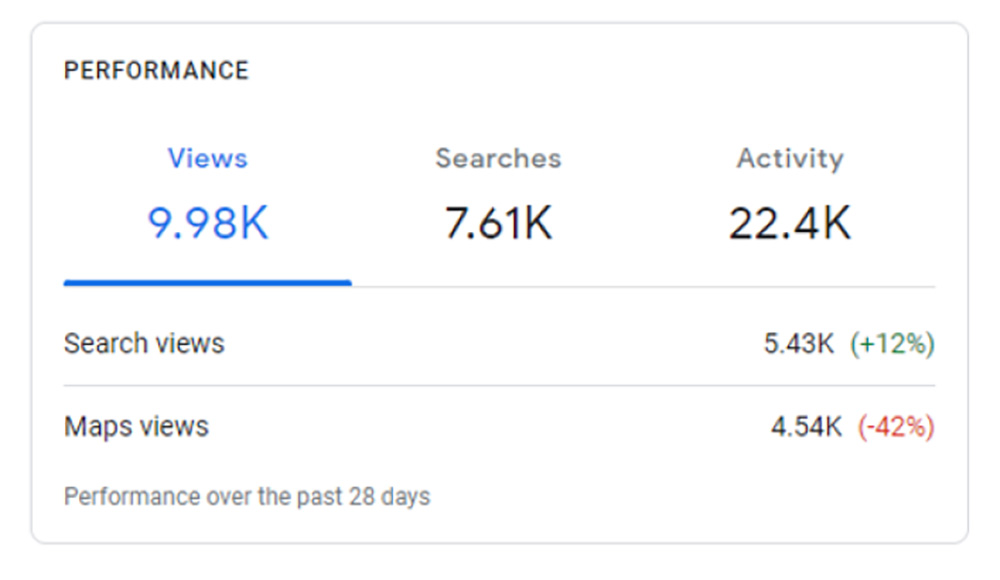Open the Searches tab
Viewport: 1000px width, 580px height.
tap(498, 158)
